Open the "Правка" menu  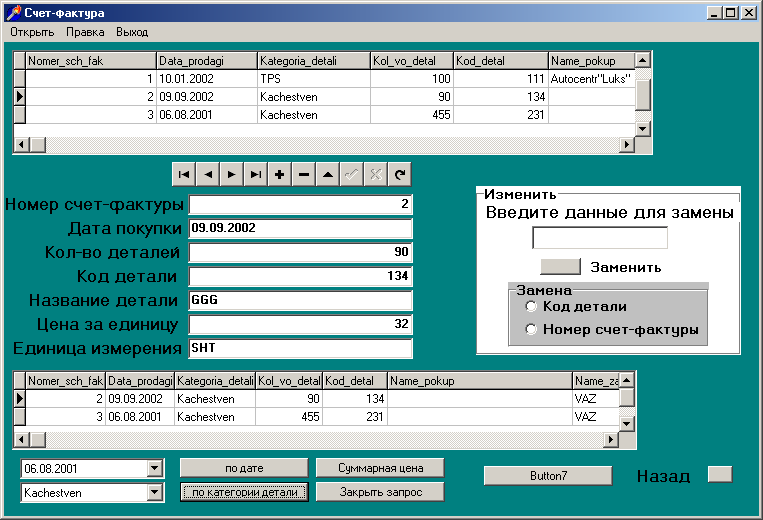click(x=85, y=32)
